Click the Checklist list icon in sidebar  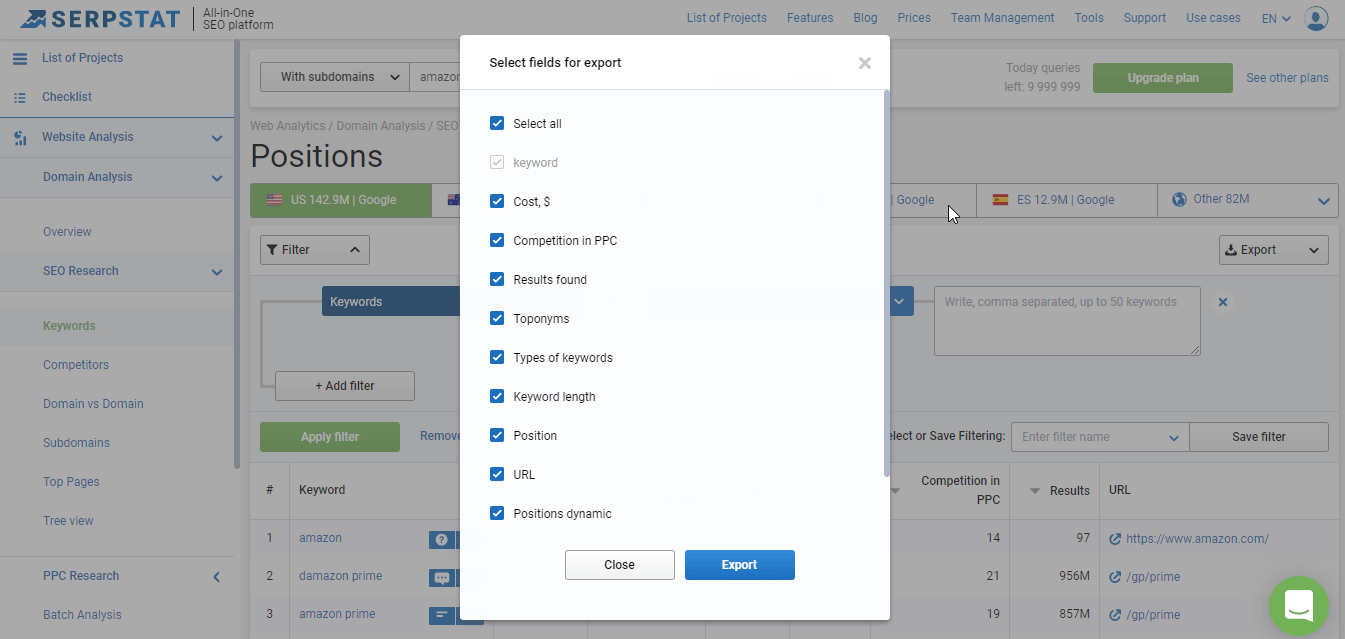20,97
